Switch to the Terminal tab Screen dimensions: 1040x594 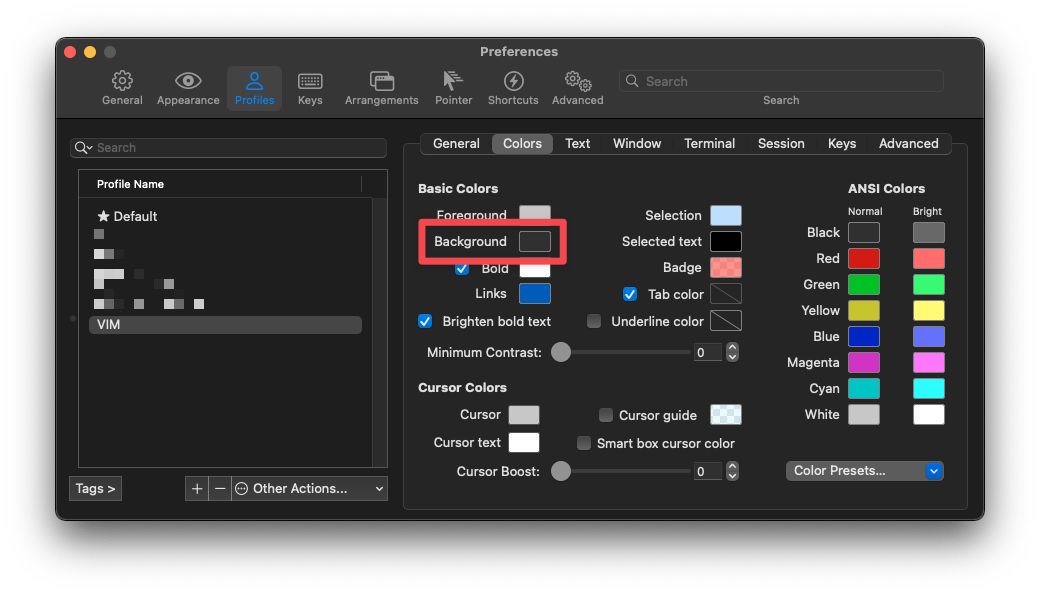[x=709, y=143]
